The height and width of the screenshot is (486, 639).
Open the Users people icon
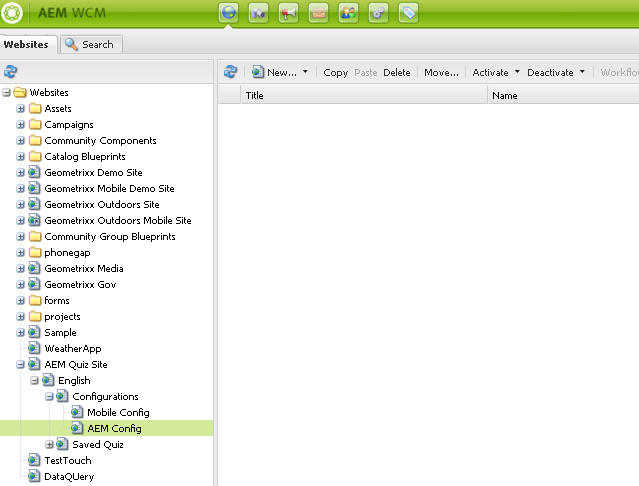[348, 13]
